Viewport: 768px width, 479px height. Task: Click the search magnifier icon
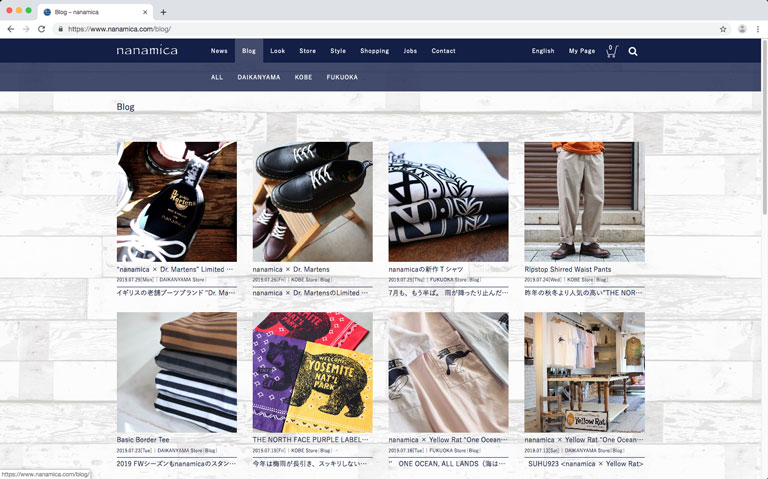[x=633, y=51]
